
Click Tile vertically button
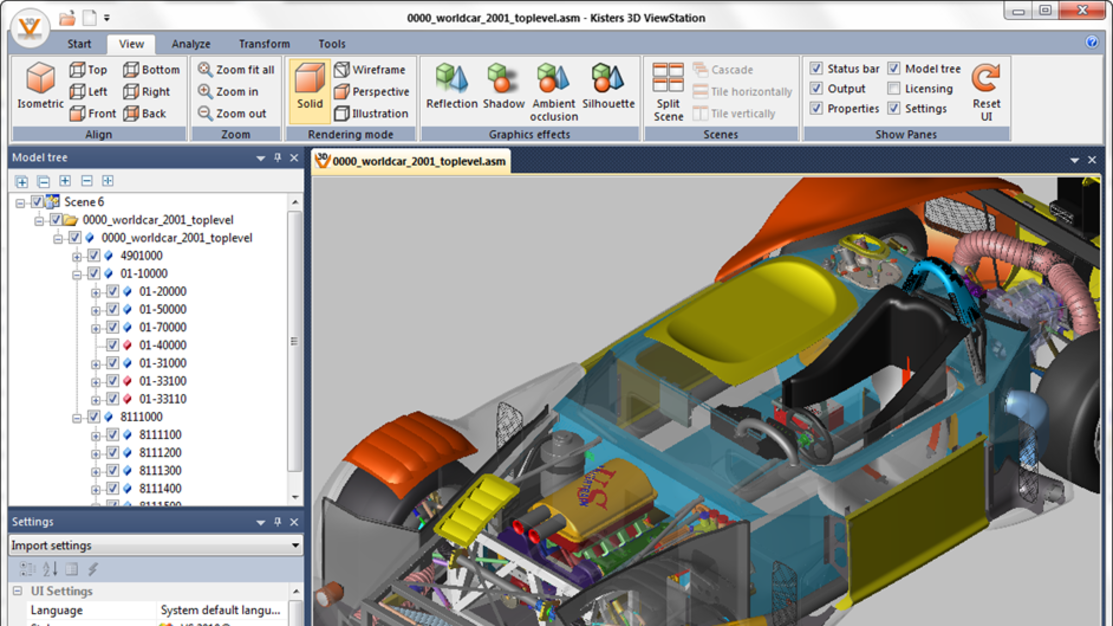[x=734, y=114]
